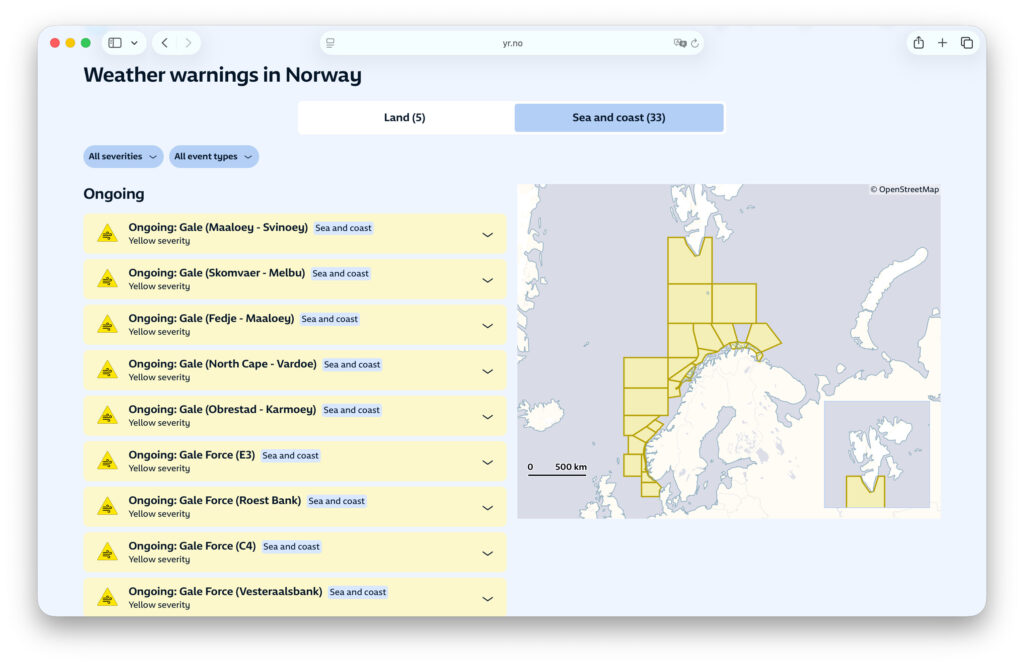
Task: Expand the Gale Force (C4) warning
Action: (x=488, y=552)
